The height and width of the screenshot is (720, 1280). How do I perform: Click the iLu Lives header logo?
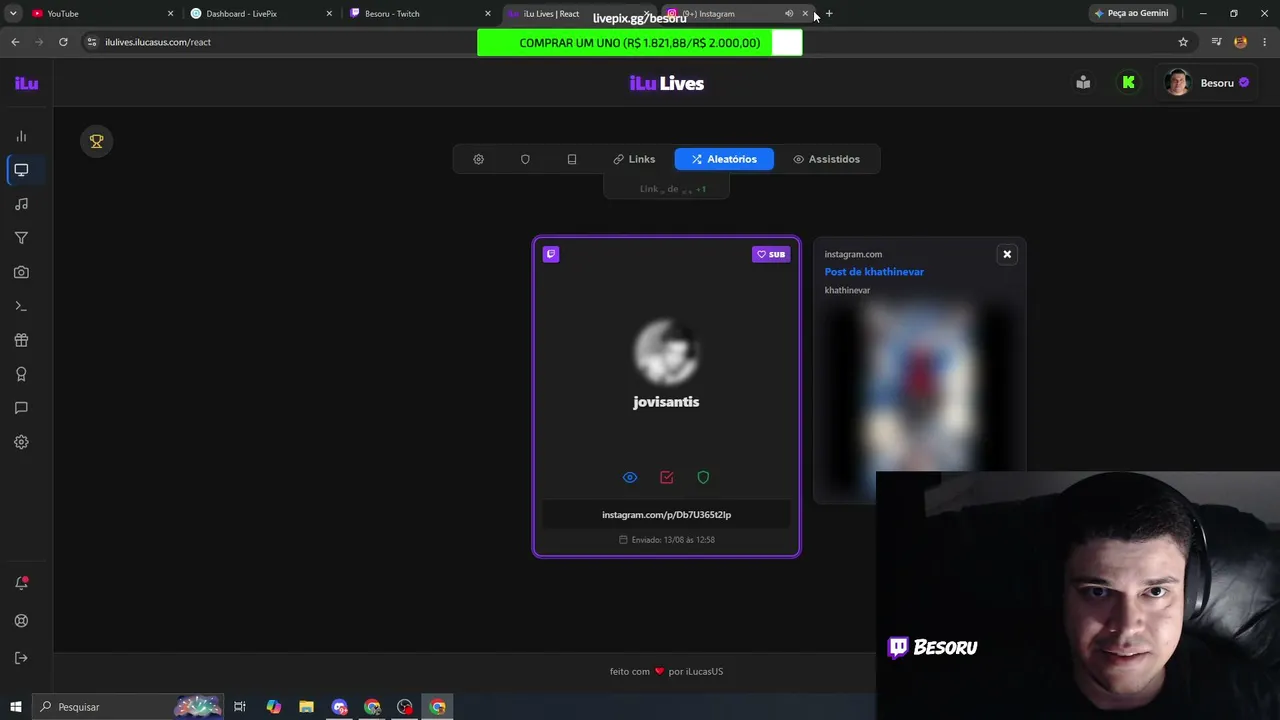(667, 83)
